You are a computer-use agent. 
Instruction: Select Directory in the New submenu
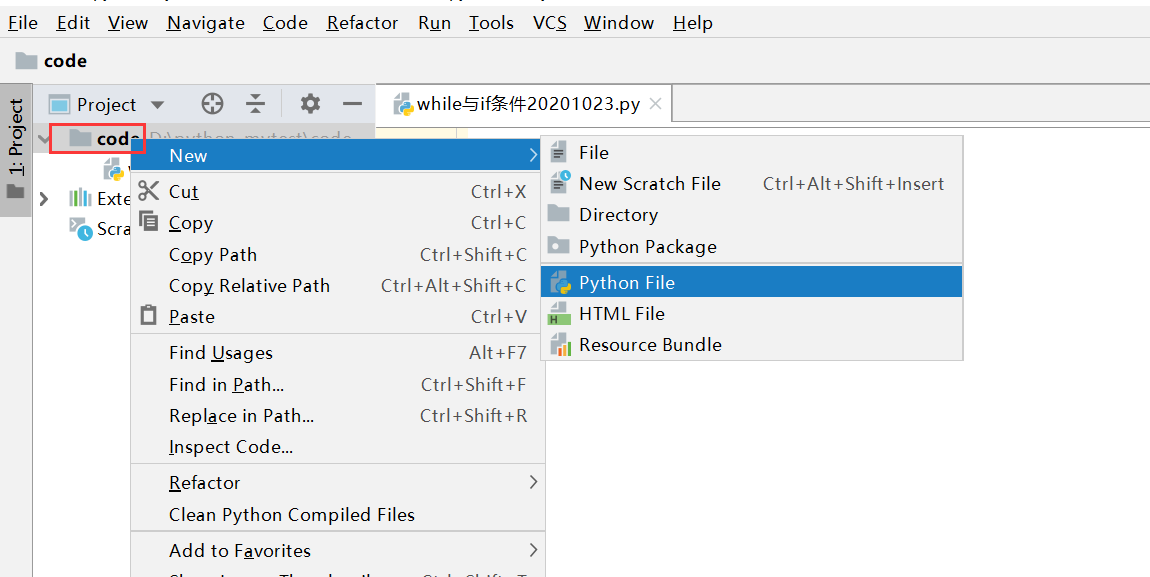click(618, 214)
